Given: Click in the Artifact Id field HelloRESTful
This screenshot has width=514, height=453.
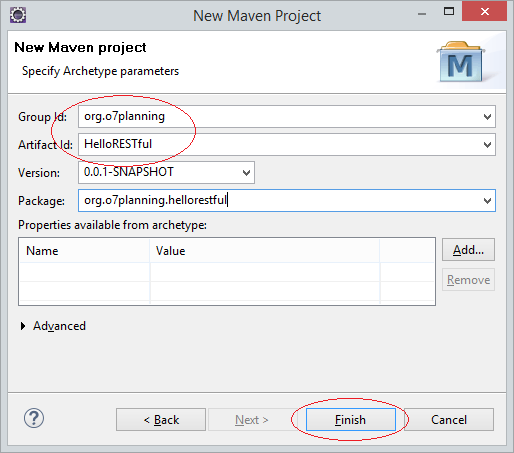Looking at the screenshot, I should pyautogui.click(x=279, y=145).
